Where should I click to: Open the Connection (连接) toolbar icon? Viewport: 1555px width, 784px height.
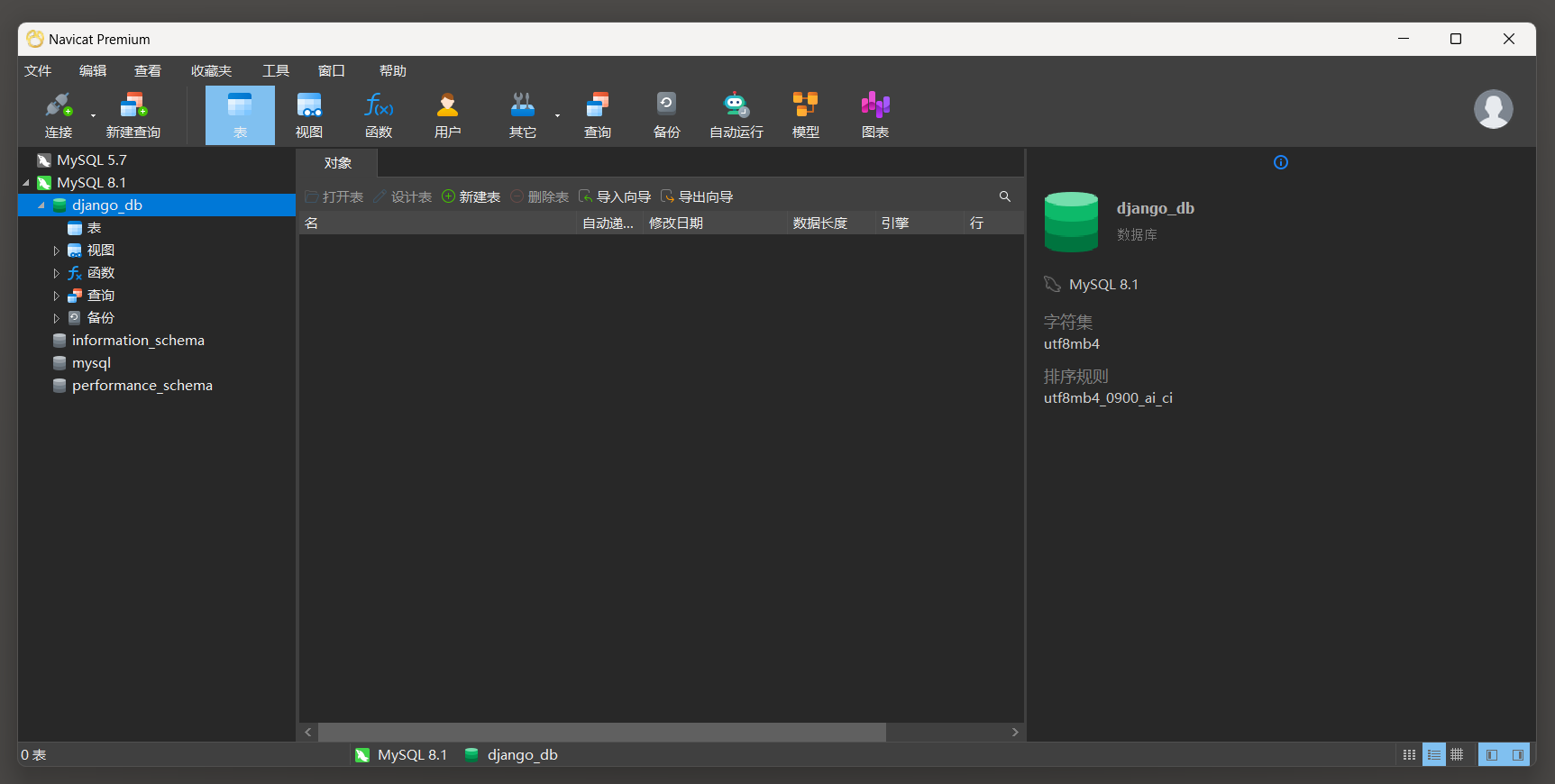59,115
